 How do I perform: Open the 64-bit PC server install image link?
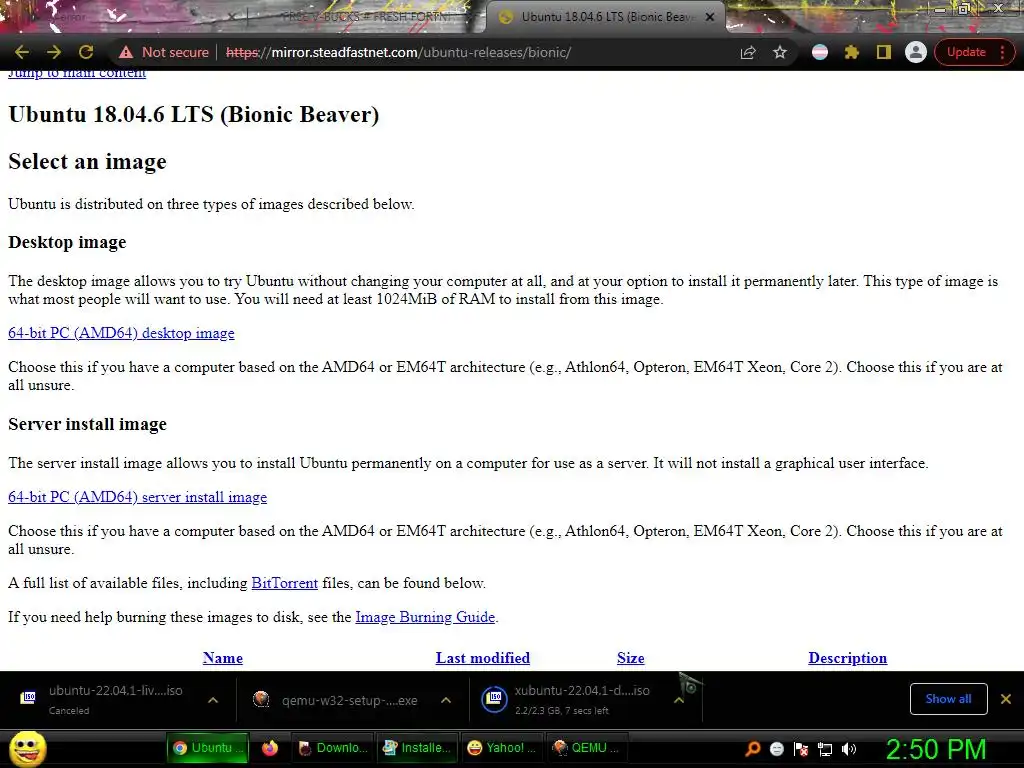pyautogui.click(x=138, y=497)
